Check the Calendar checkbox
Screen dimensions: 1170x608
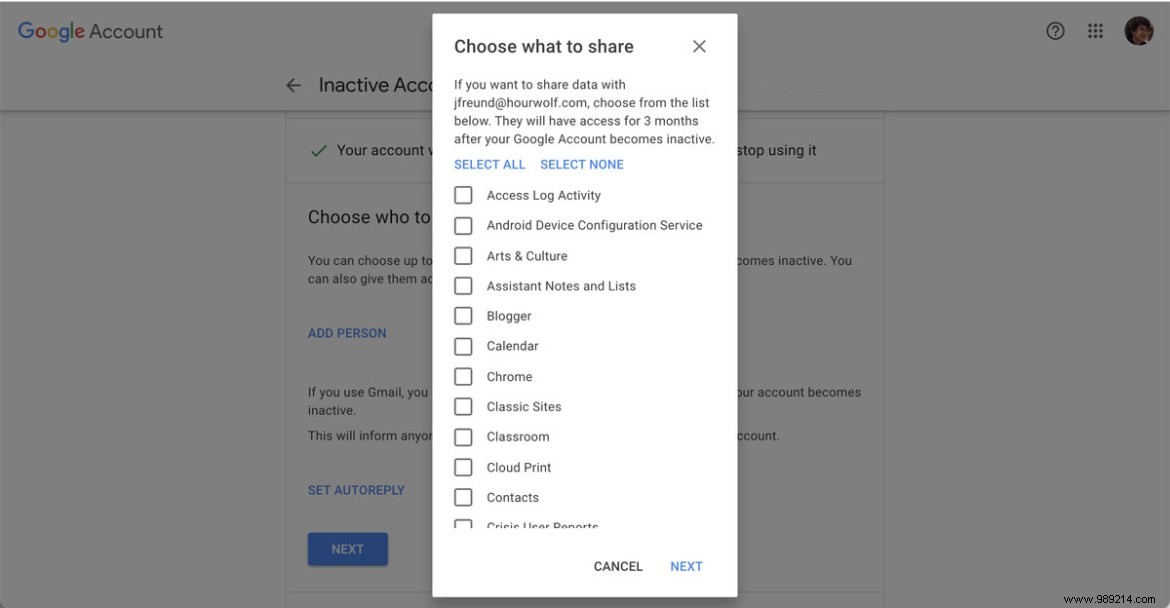[x=463, y=345]
